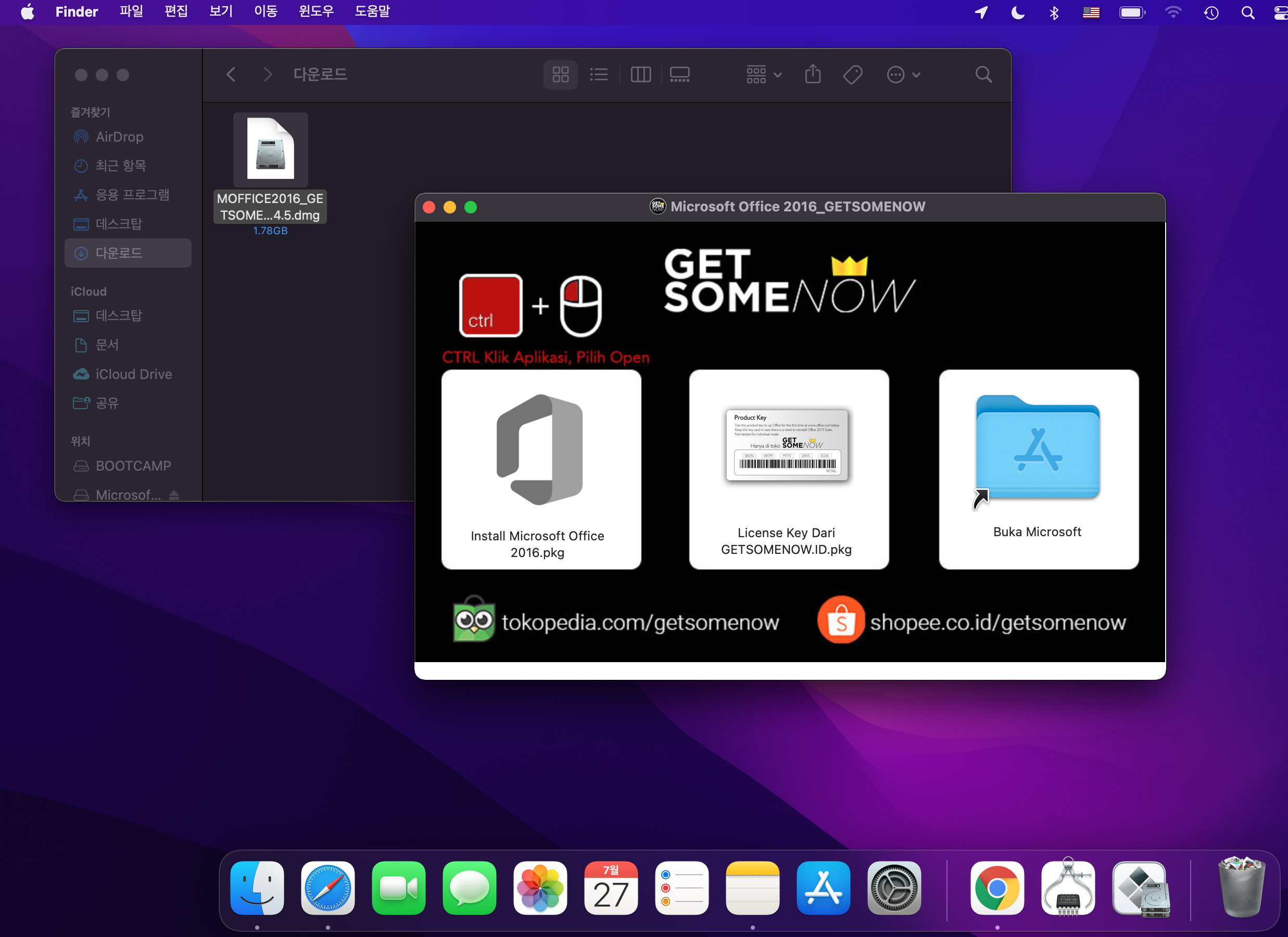
Task: Open System Preferences from the Dock
Action: click(894, 888)
